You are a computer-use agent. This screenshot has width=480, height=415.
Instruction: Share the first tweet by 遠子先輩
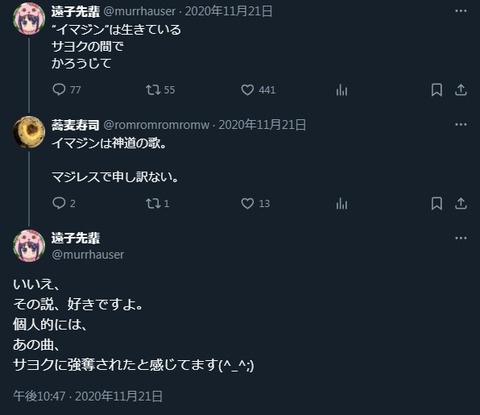point(461,90)
